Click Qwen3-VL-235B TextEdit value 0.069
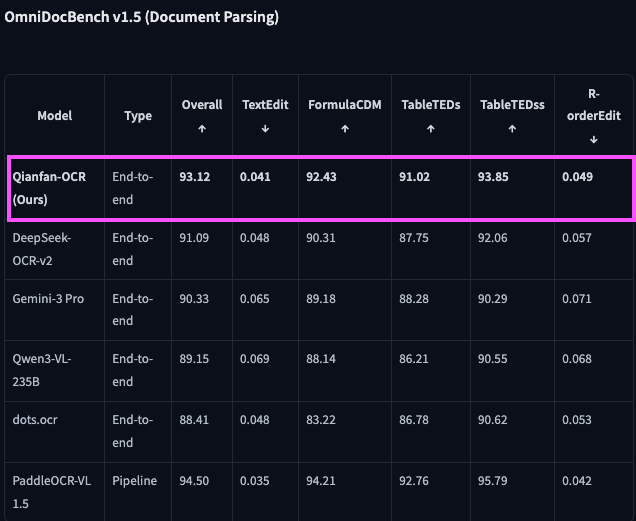This screenshot has height=521, width=636. coord(255,359)
